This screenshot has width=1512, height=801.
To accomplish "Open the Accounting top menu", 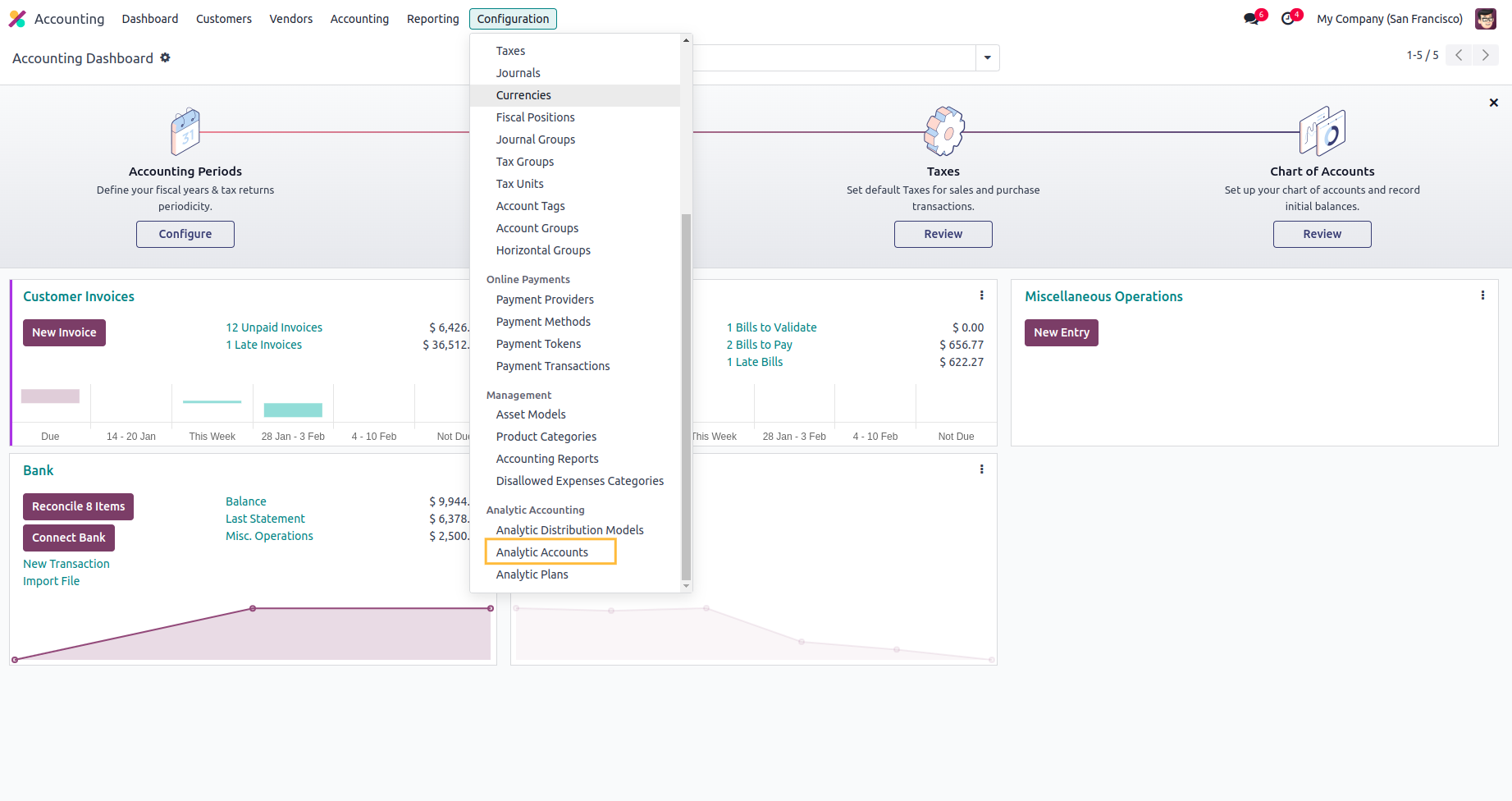I will [359, 19].
